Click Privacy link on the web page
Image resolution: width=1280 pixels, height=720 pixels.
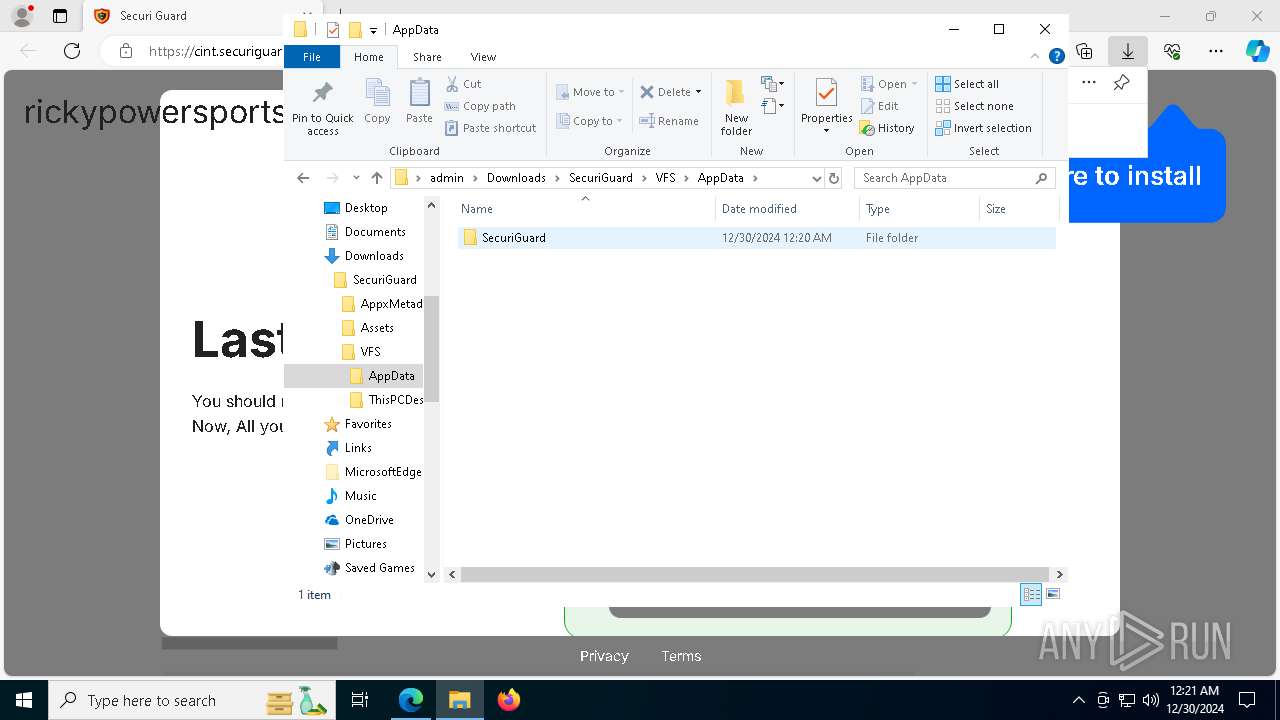pyautogui.click(x=604, y=656)
